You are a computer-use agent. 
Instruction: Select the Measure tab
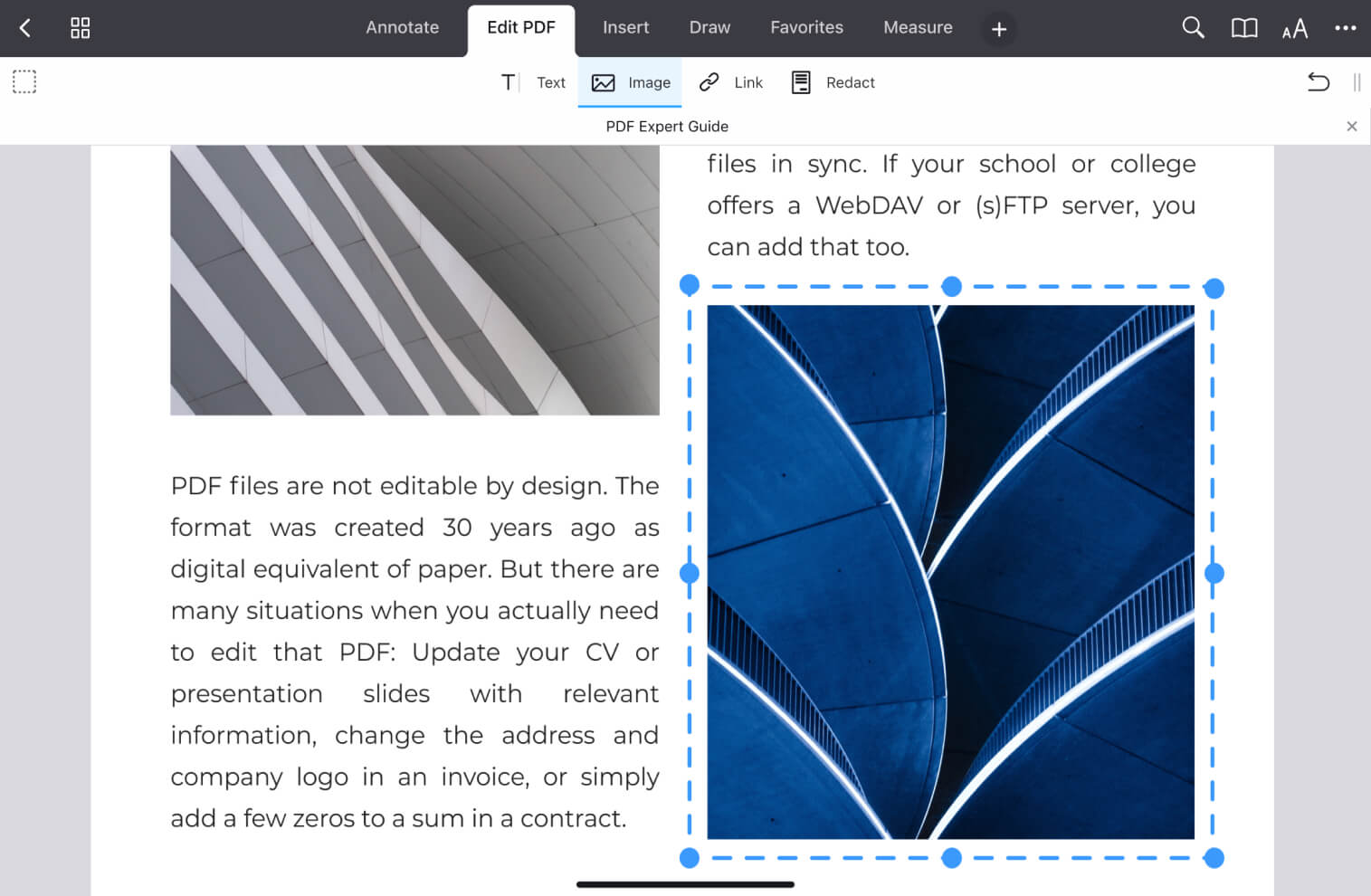point(918,28)
